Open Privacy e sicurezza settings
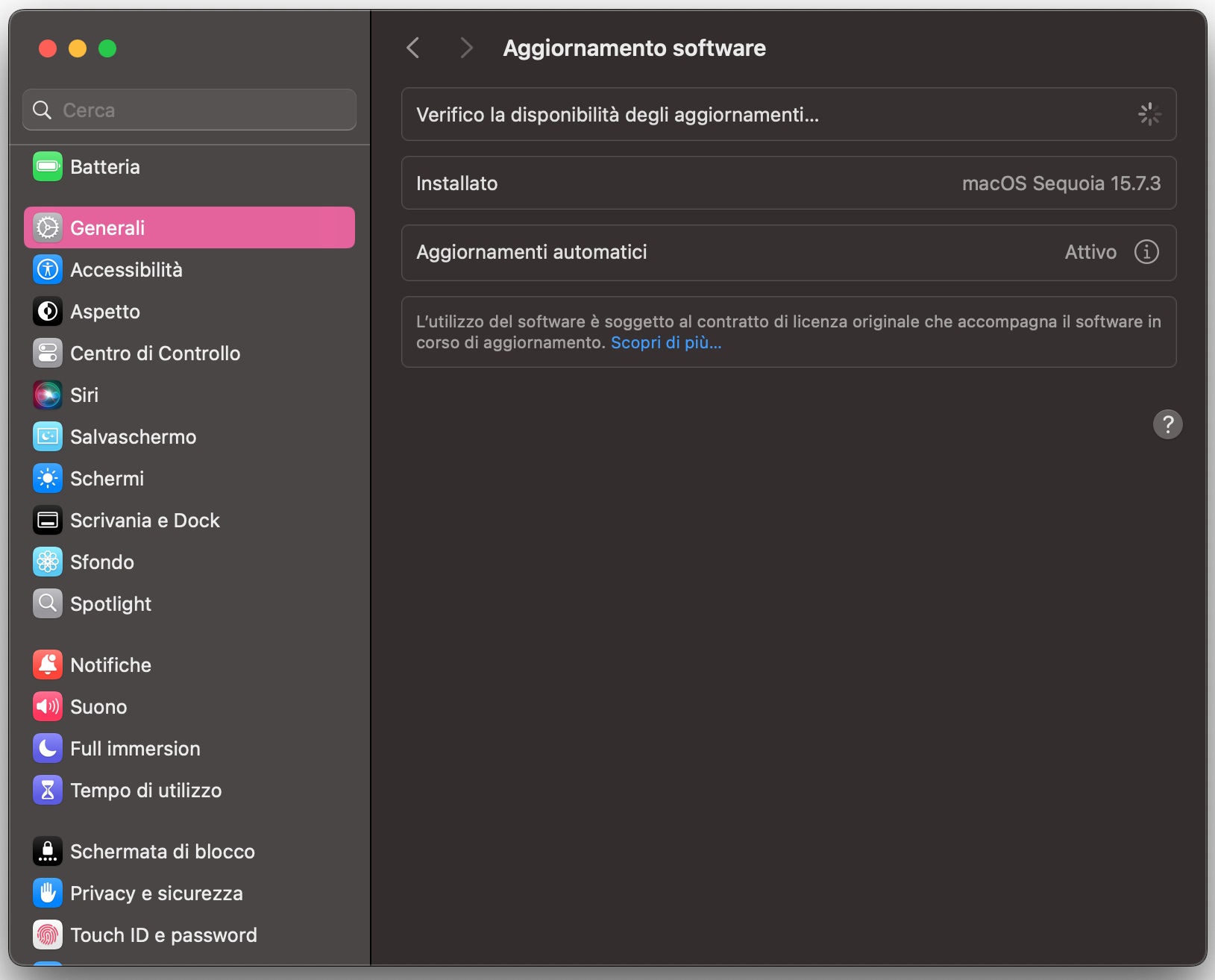The width and height of the screenshot is (1215, 980). pyautogui.click(x=47, y=893)
